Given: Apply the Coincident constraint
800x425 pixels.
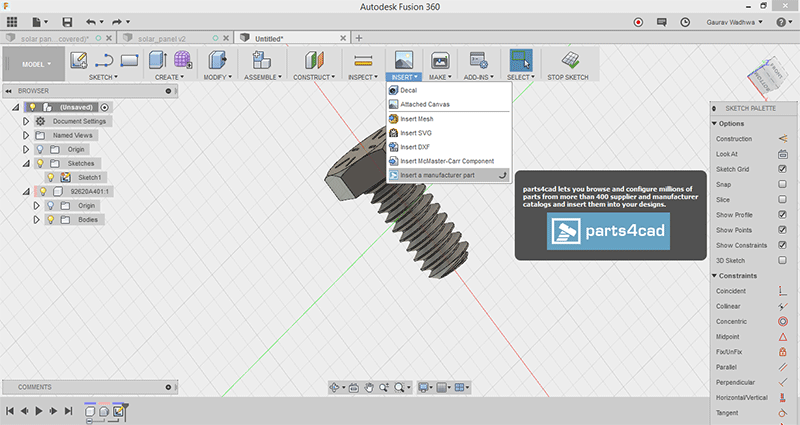Looking at the screenshot, I should [783, 291].
